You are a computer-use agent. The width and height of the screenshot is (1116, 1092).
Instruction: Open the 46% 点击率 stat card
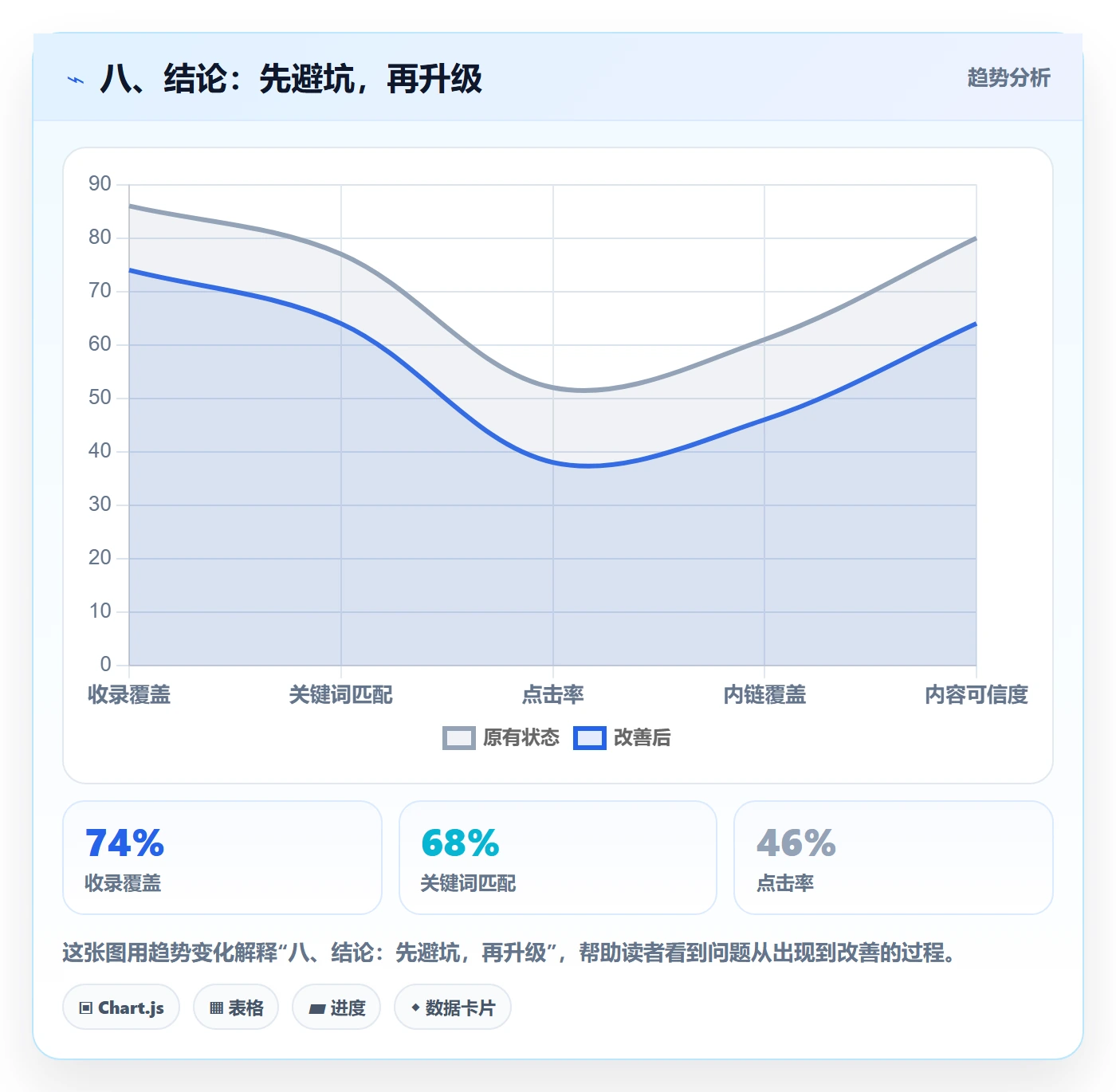tap(894, 858)
